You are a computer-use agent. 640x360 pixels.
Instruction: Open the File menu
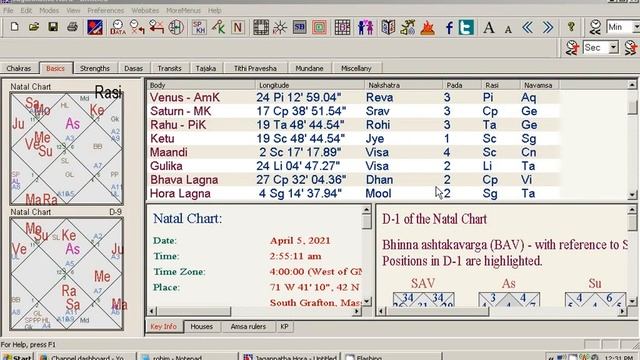[x=8, y=11]
